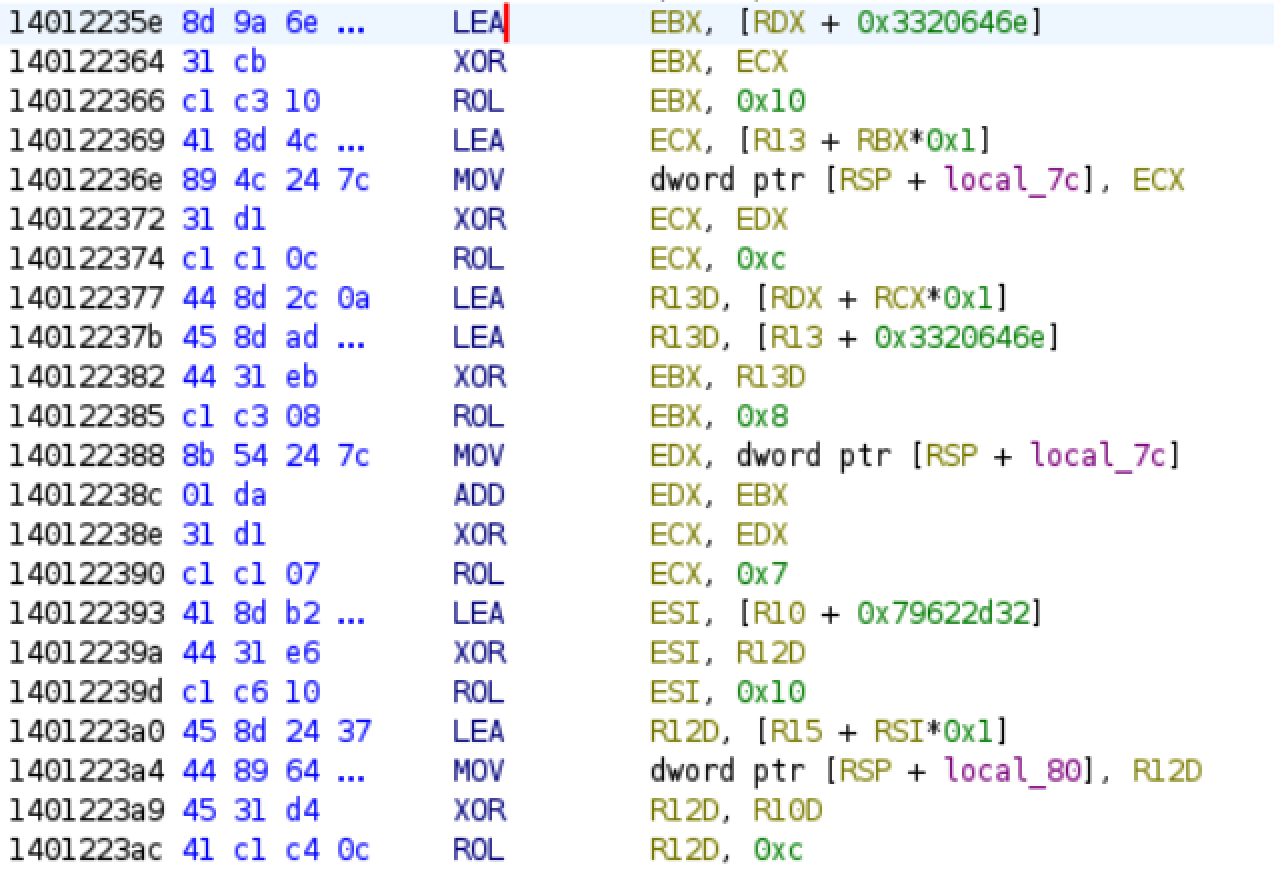Click operand 'R13D, [RDX + RCX*0x1]'

(828, 298)
